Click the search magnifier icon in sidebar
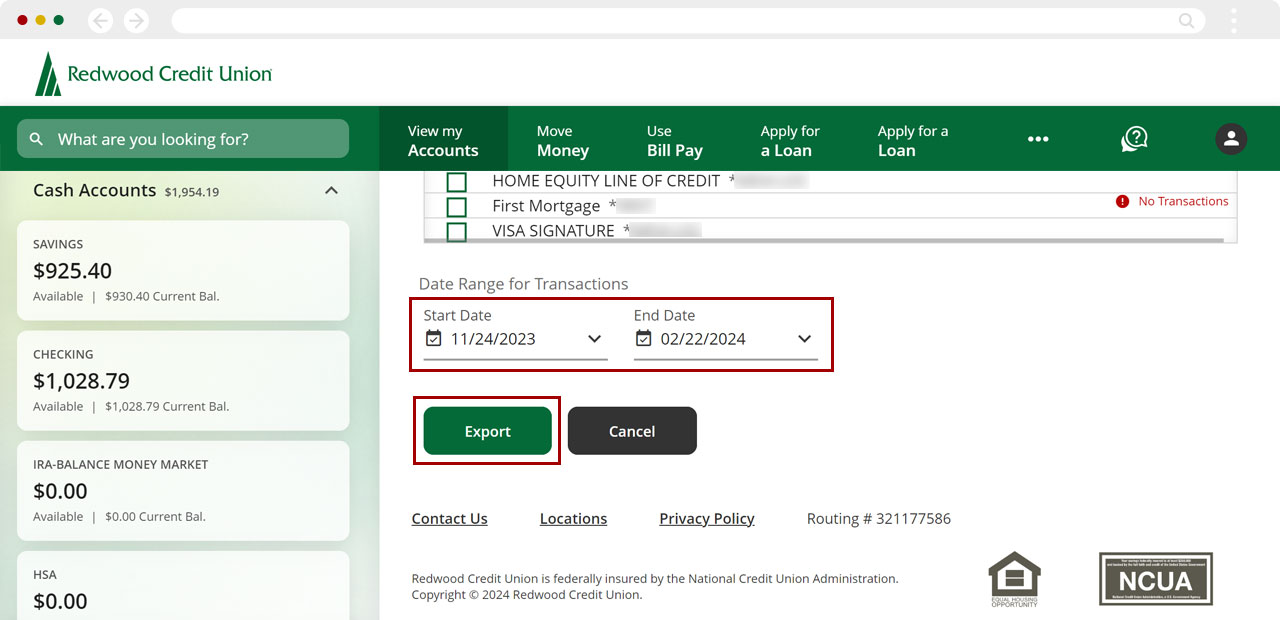 (37, 139)
